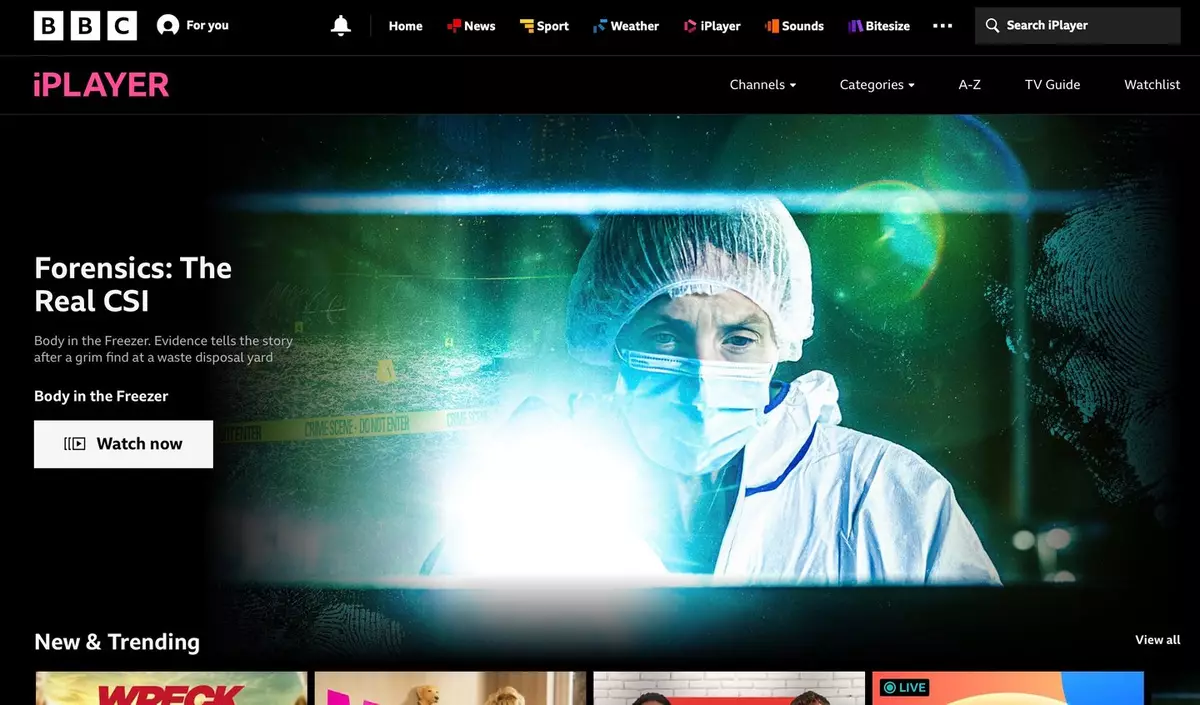Open notifications via the bell icon
The height and width of the screenshot is (705, 1200).
tap(340, 25)
